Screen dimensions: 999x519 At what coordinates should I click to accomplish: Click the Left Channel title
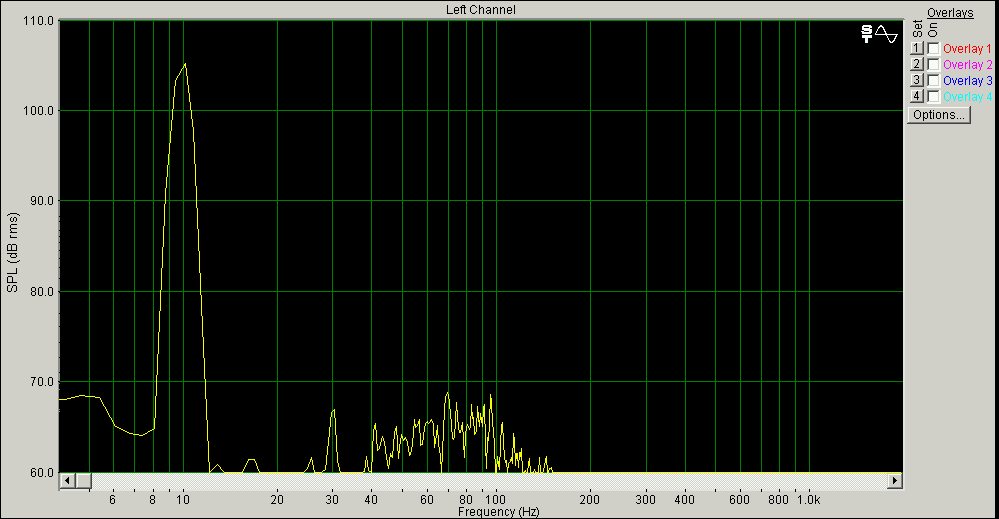(x=480, y=10)
